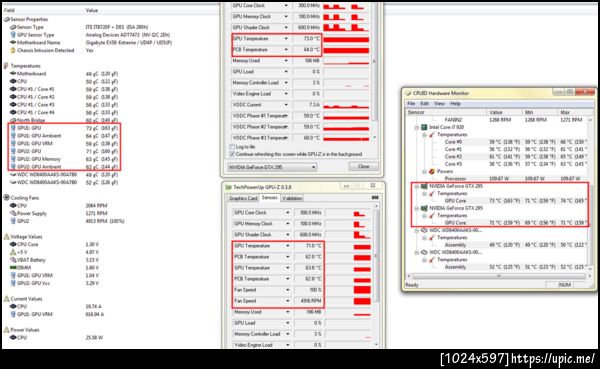Open the Fan Speed 100 % dropdown
The height and width of the screenshot is (369, 600).
point(288,290)
